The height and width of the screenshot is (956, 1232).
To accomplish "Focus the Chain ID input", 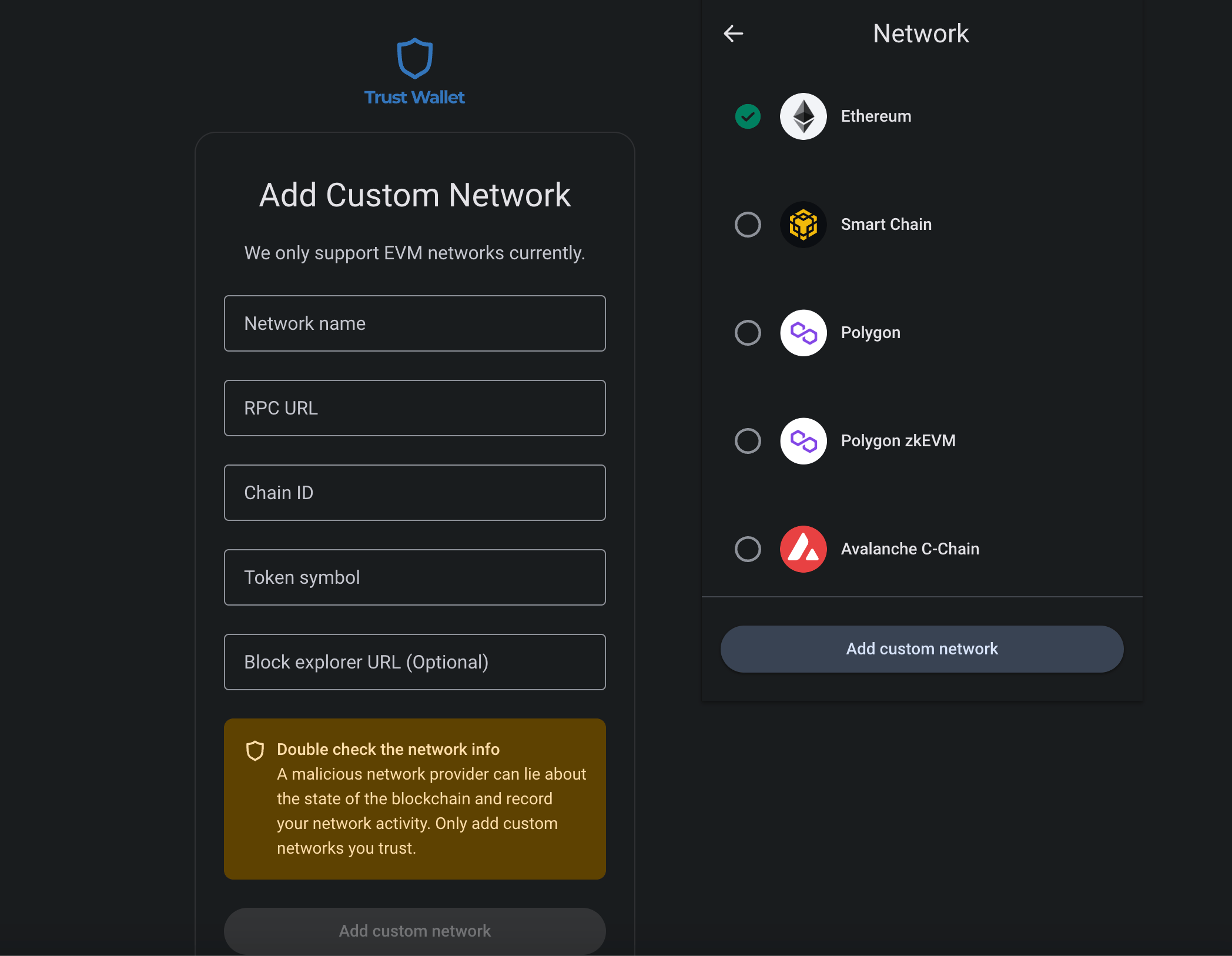I will [x=414, y=493].
